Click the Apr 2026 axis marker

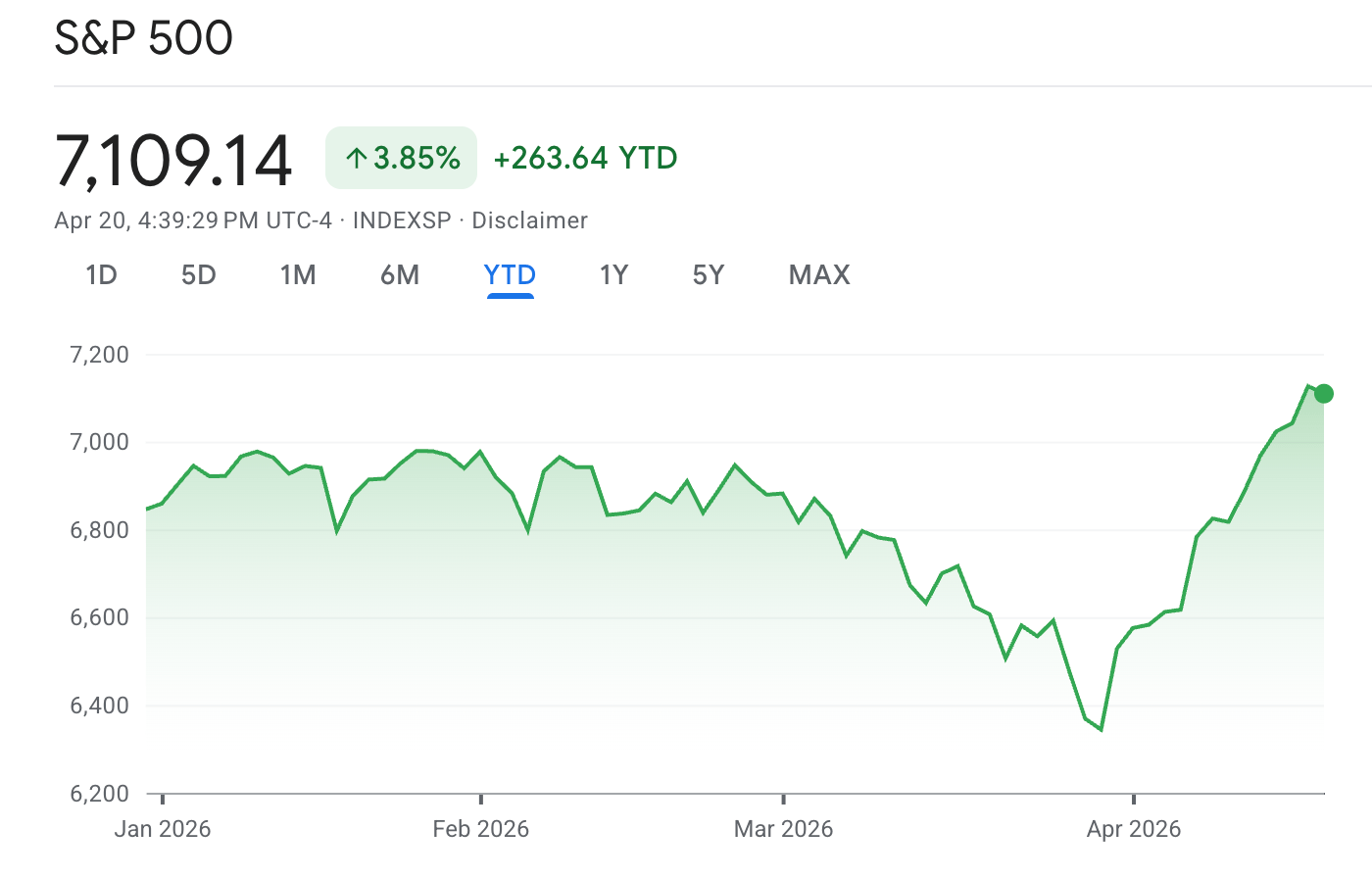click(x=1133, y=829)
